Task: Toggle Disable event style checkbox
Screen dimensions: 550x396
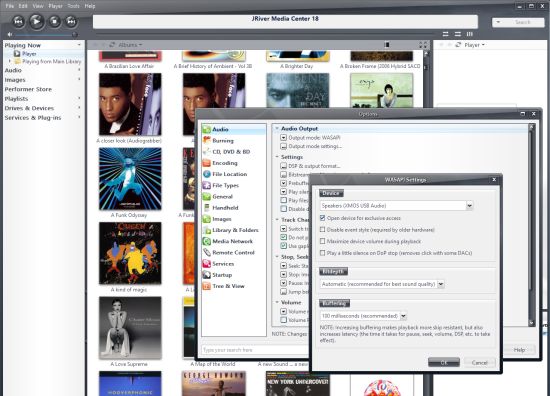Action: [322, 230]
